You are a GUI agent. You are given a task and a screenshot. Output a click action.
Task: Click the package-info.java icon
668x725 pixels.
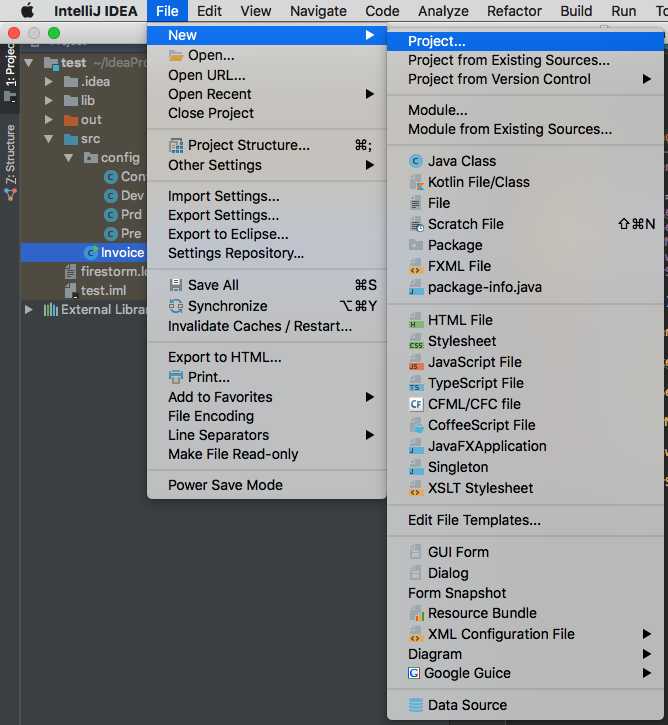tap(416, 287)
